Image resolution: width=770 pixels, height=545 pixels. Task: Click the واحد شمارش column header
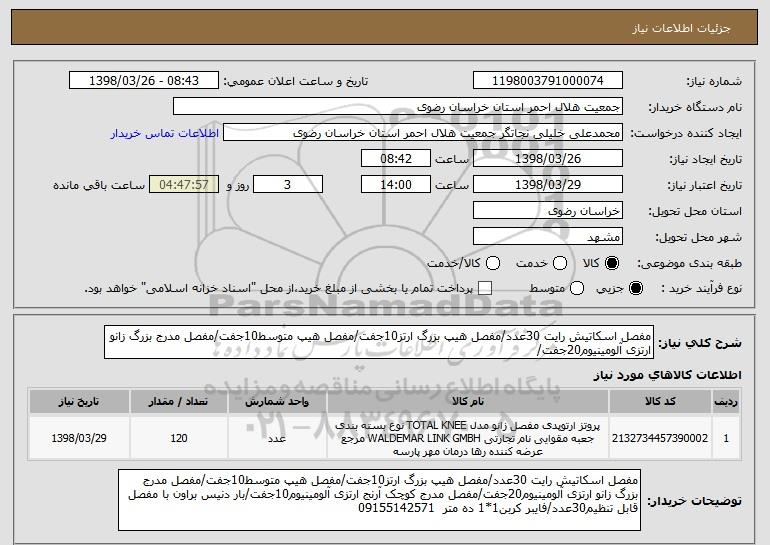tap(277, 402)
